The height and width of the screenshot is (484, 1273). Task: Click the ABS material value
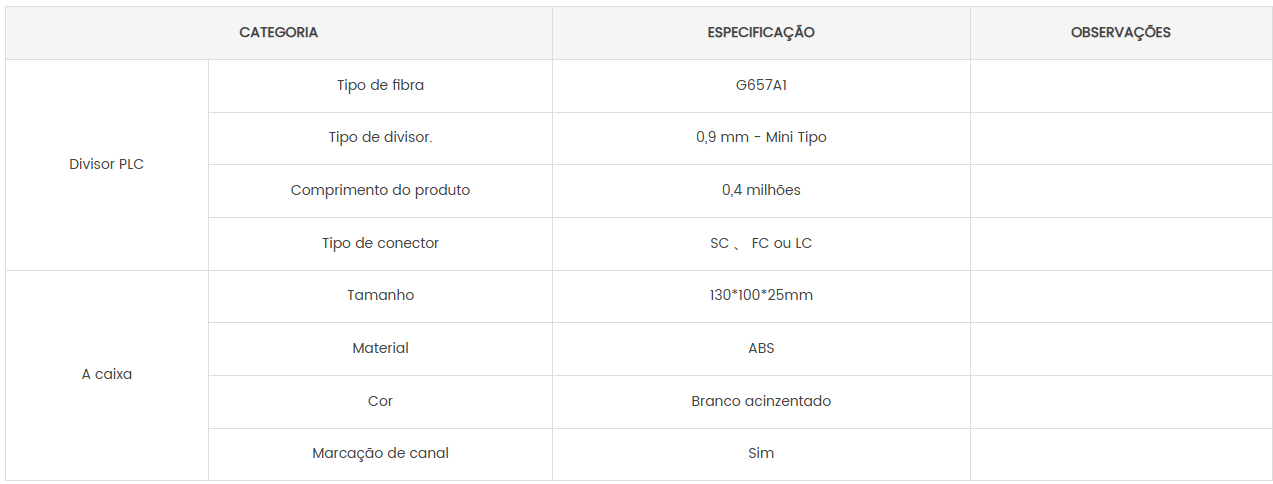[x=761, y=349]
